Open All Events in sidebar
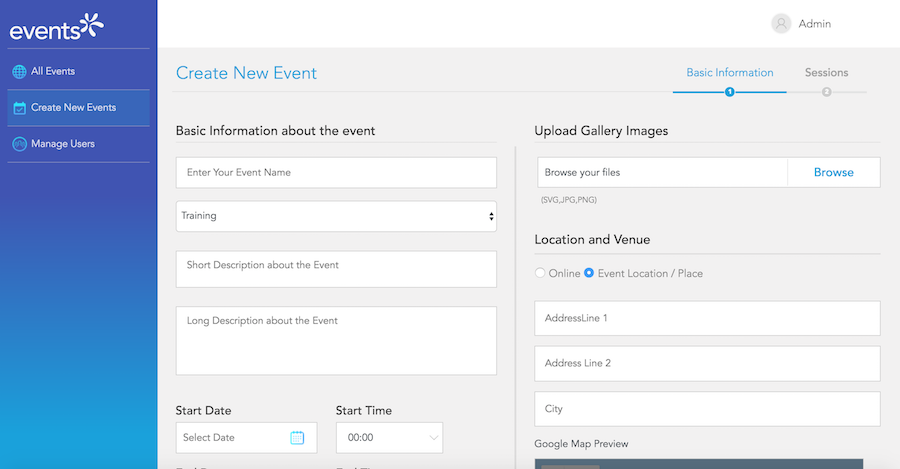Viewport: 900px width, 469px height. [78, 71]
